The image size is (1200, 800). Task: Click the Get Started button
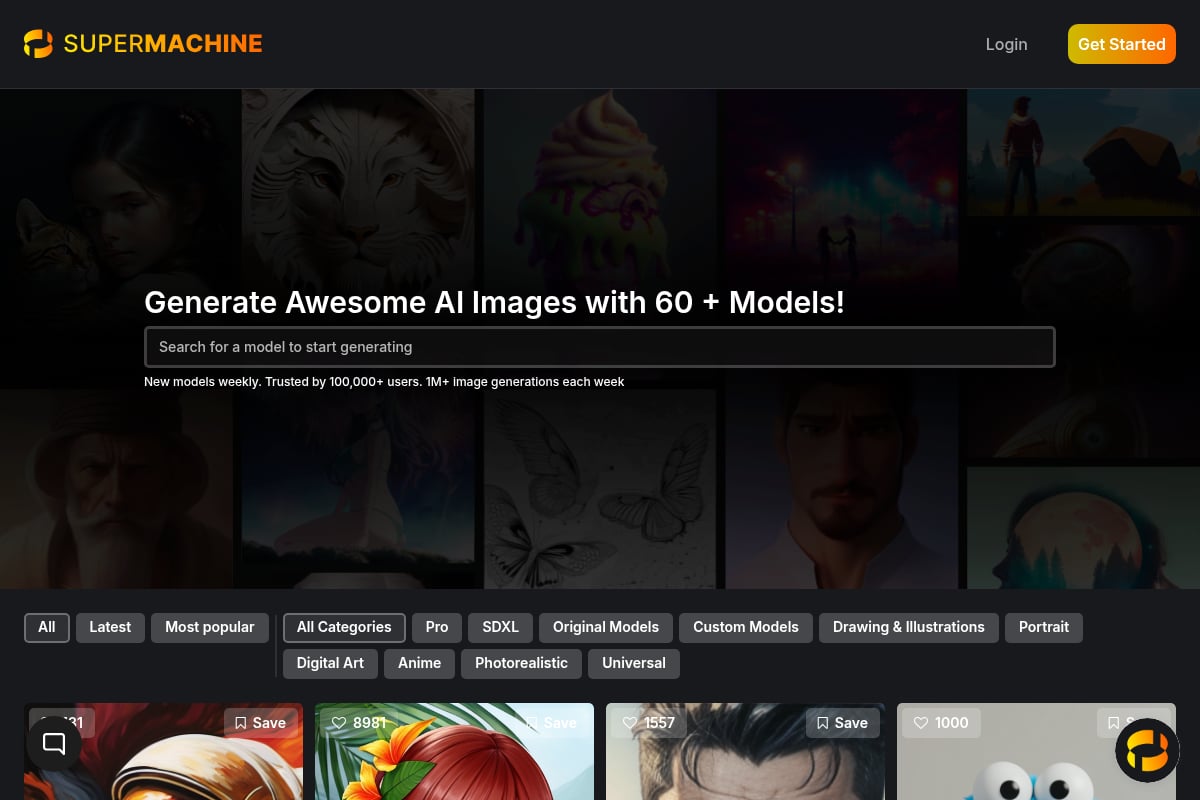tap(1122, 44)
